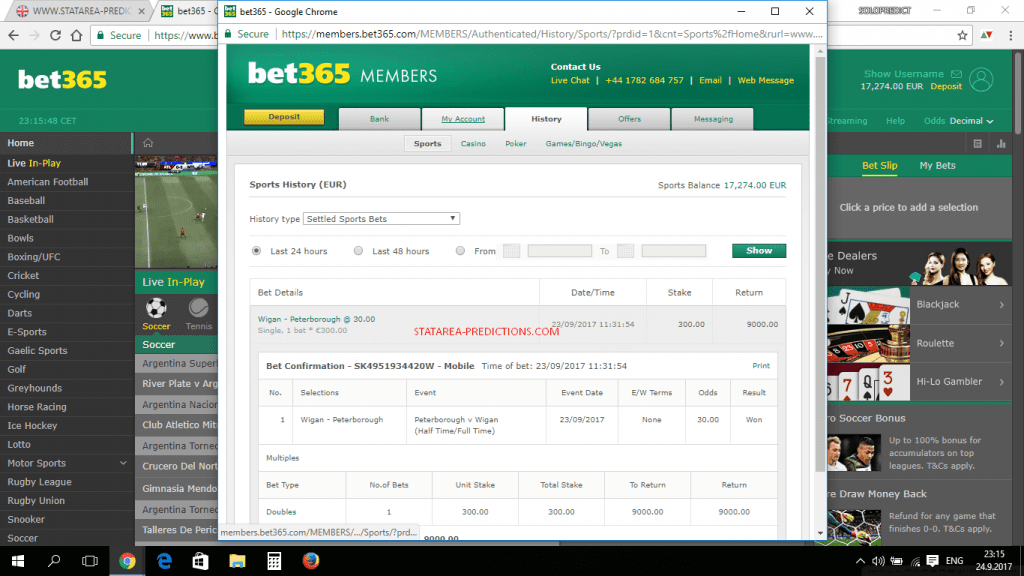Open Microsoft Edge from taskbar

click(164, 561)
